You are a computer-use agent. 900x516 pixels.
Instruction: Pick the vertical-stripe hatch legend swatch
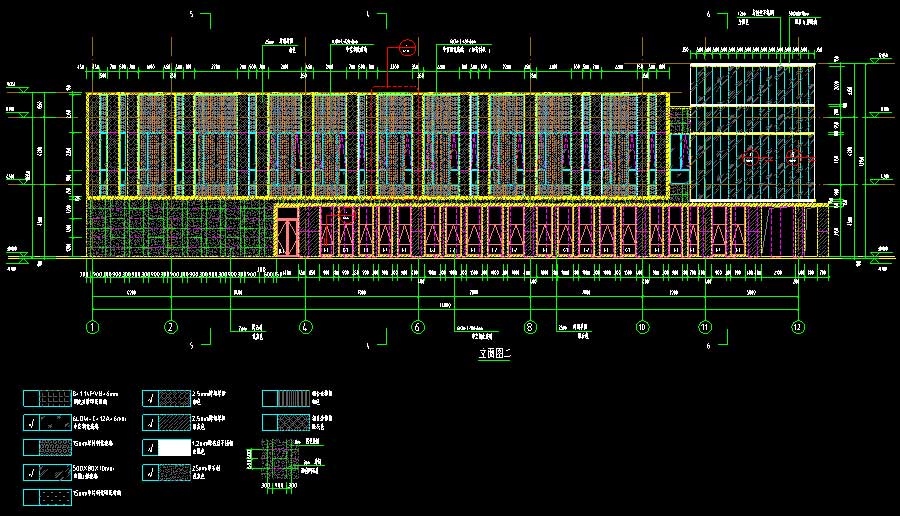pyautogui.click(x=293, y=398)
